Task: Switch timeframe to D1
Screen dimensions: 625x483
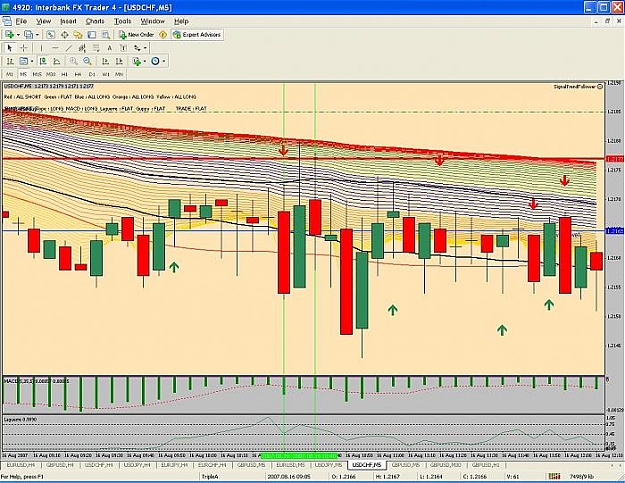Action: tap(92, 75)
